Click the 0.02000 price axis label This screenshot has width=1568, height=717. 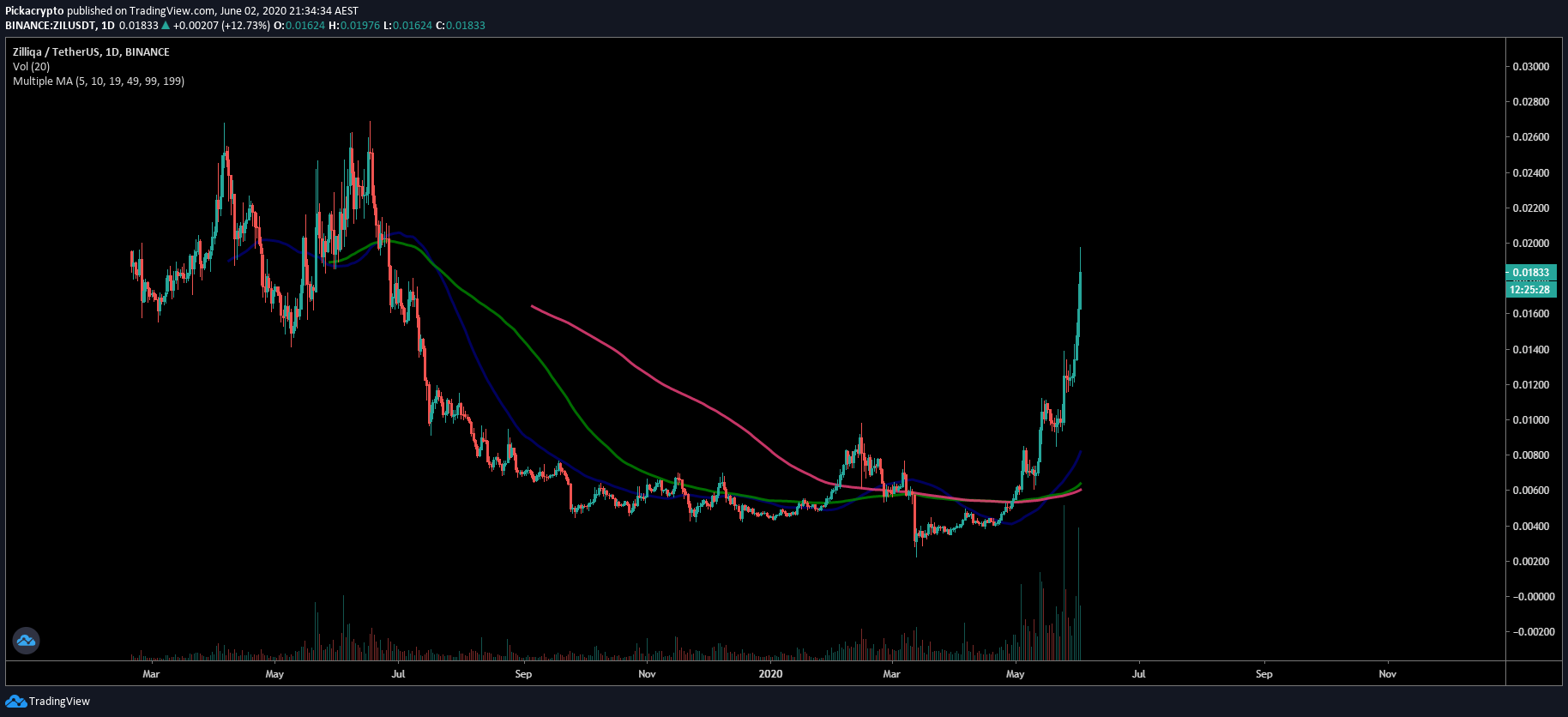(x=1531, y=244)
